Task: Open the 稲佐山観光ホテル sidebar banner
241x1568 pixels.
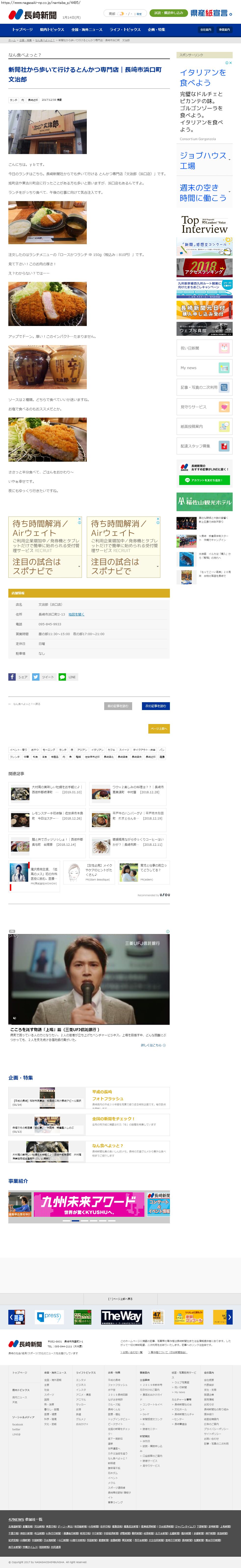Action: 204,502
